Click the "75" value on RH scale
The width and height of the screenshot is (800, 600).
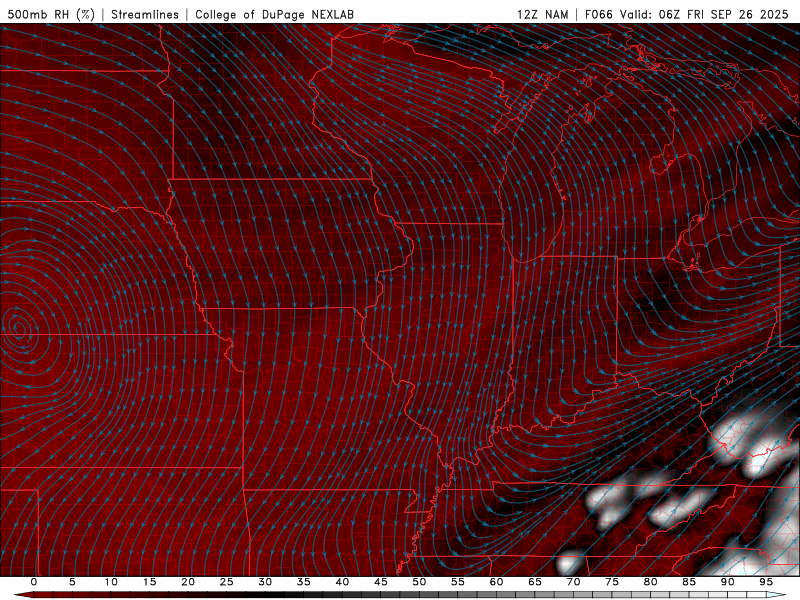tap(612, 582)
